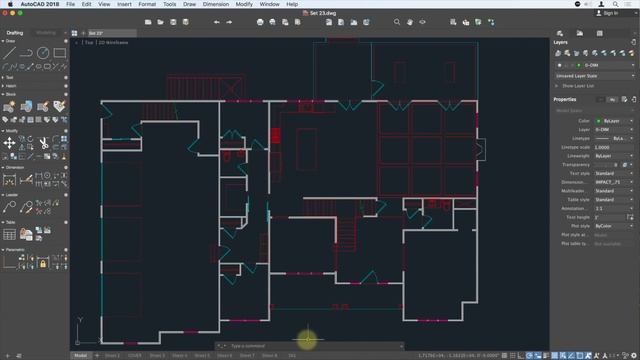Click Sign In button
The width and height of the screenshot is (640, 360).
[x=607, y=13]
